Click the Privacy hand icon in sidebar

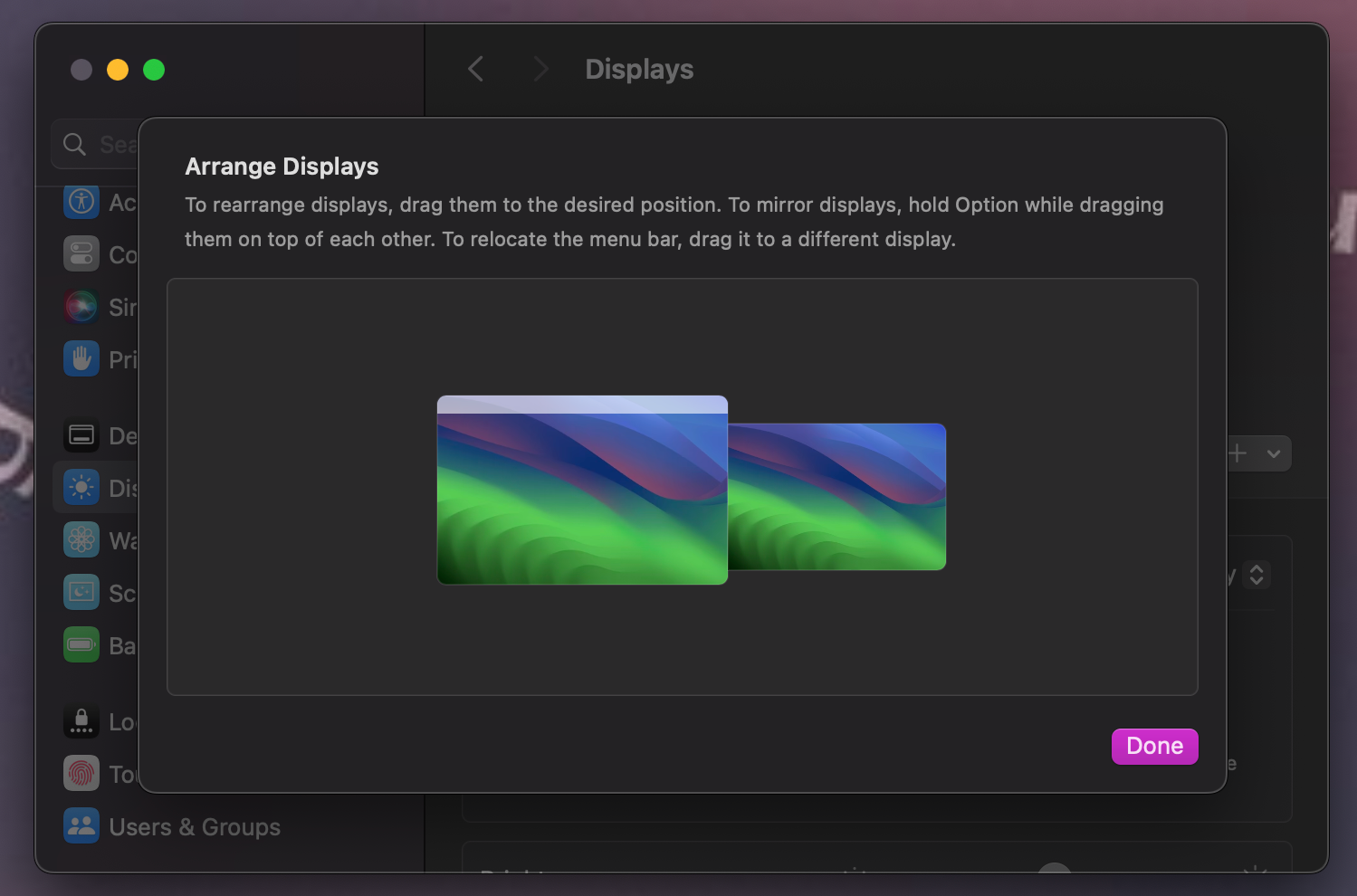[x=81, y=358]
